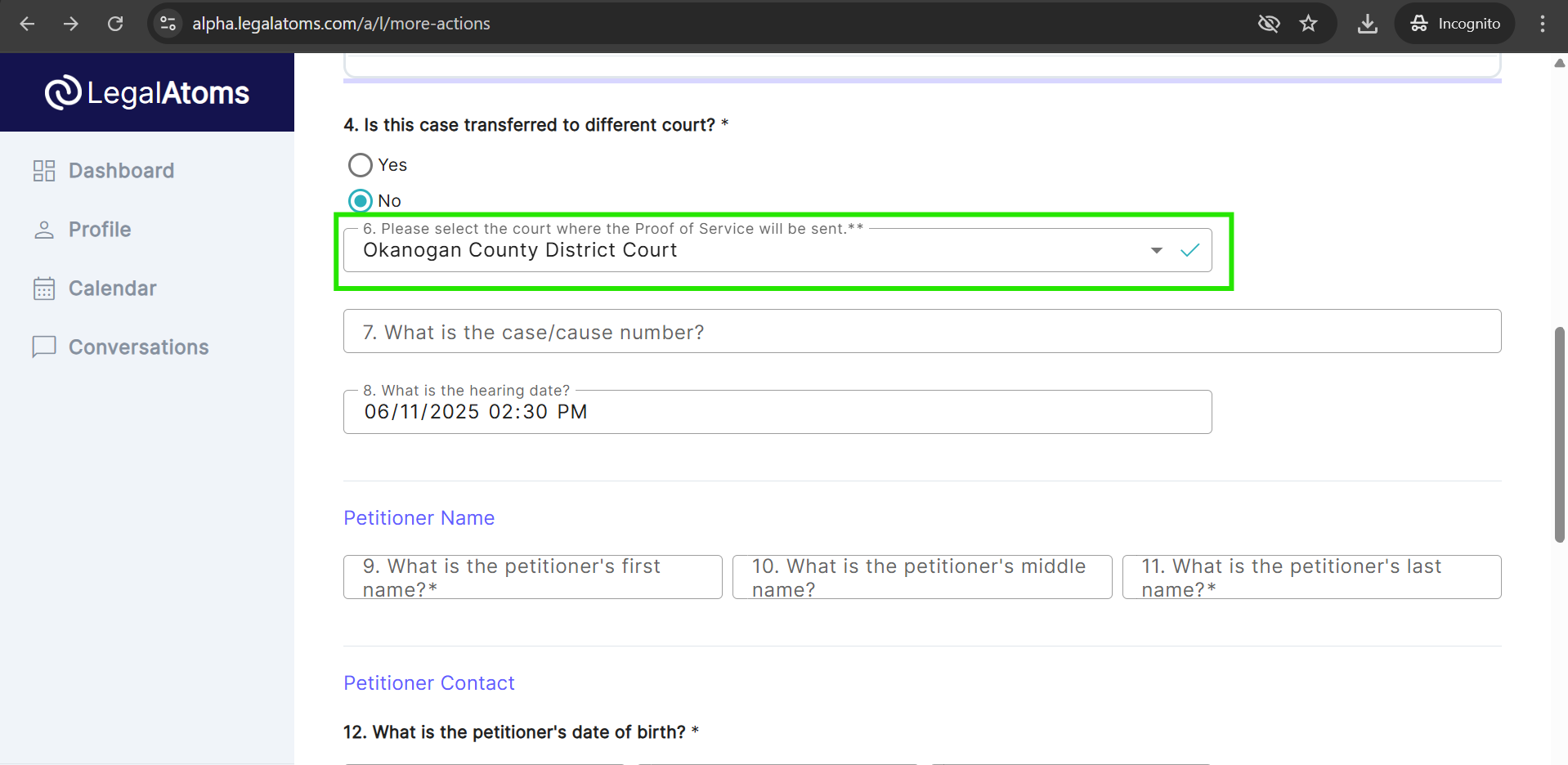Open Conversations in the sidebar

click(138, 347)
